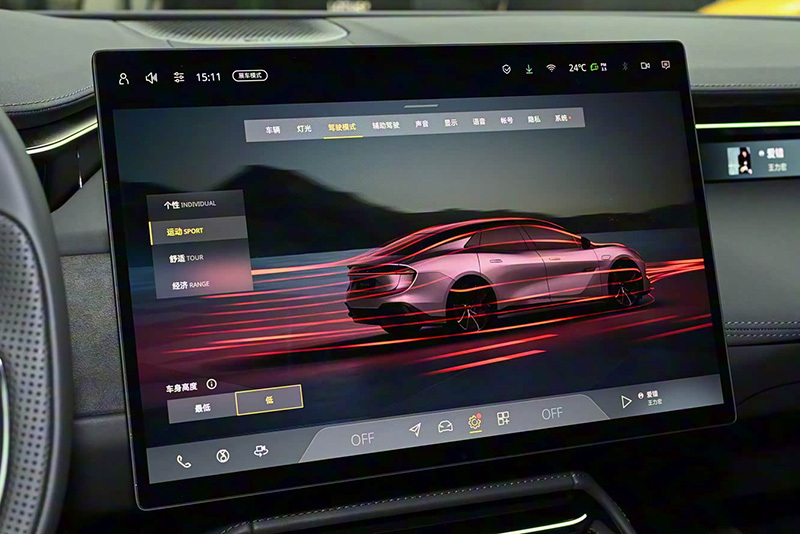800x534 pixels.
Task: Open the vehicle car icon in dock
Action: [x=445, y=426]
